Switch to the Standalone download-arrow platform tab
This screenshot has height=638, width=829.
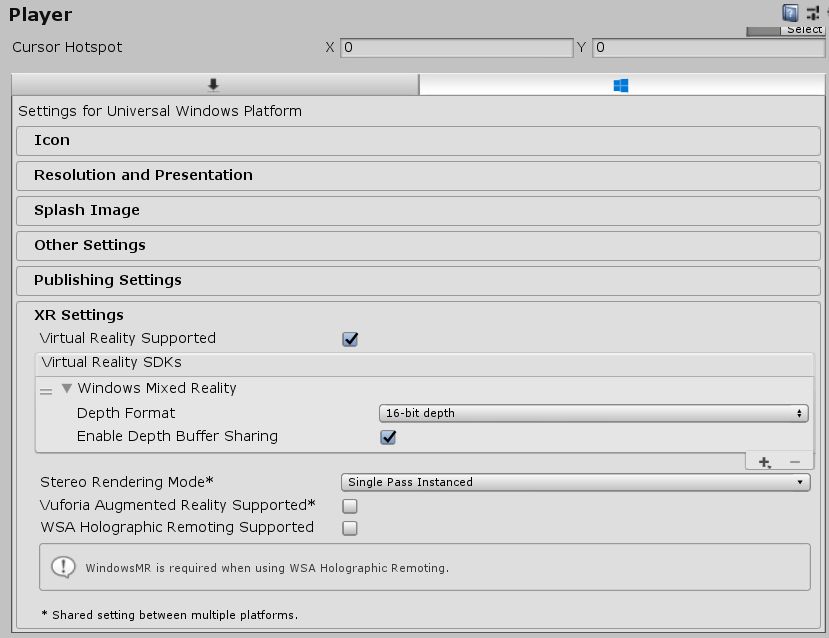214,85
